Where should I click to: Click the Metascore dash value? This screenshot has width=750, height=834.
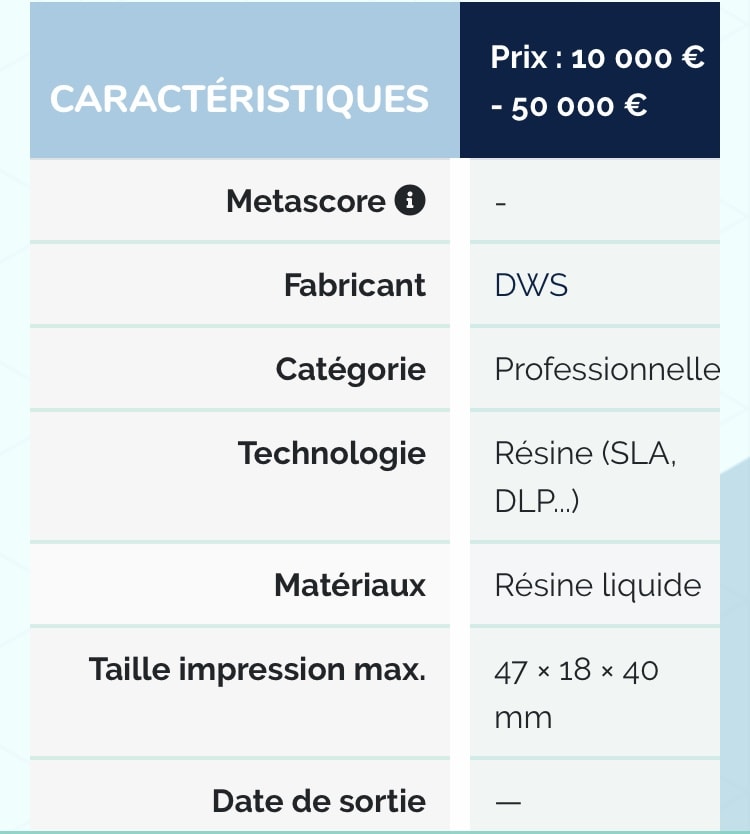coord(501,203)
